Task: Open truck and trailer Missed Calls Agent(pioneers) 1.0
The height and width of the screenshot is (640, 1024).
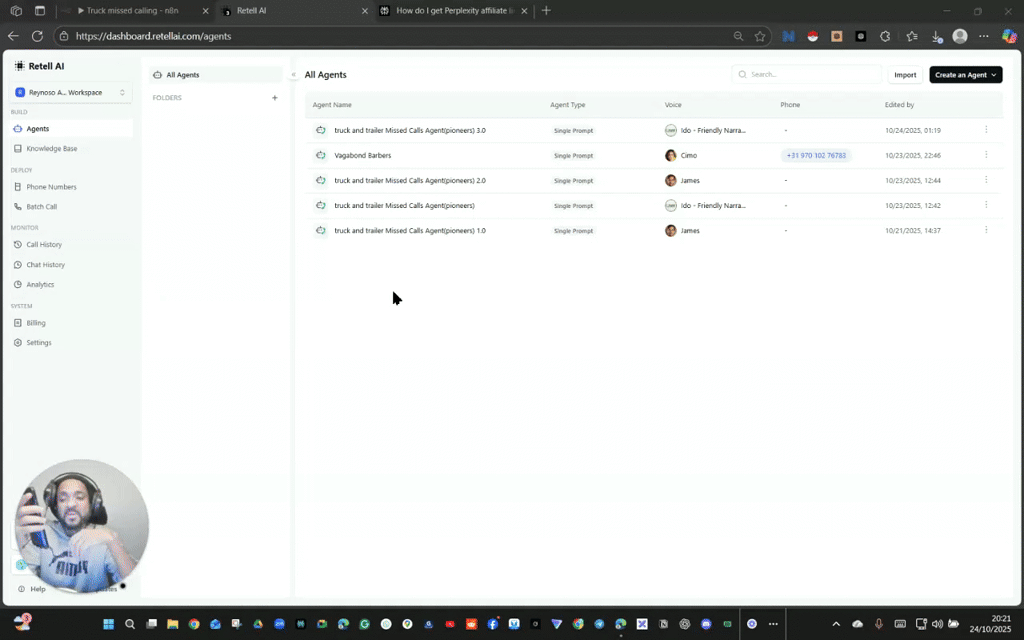Action: [409, 231]
